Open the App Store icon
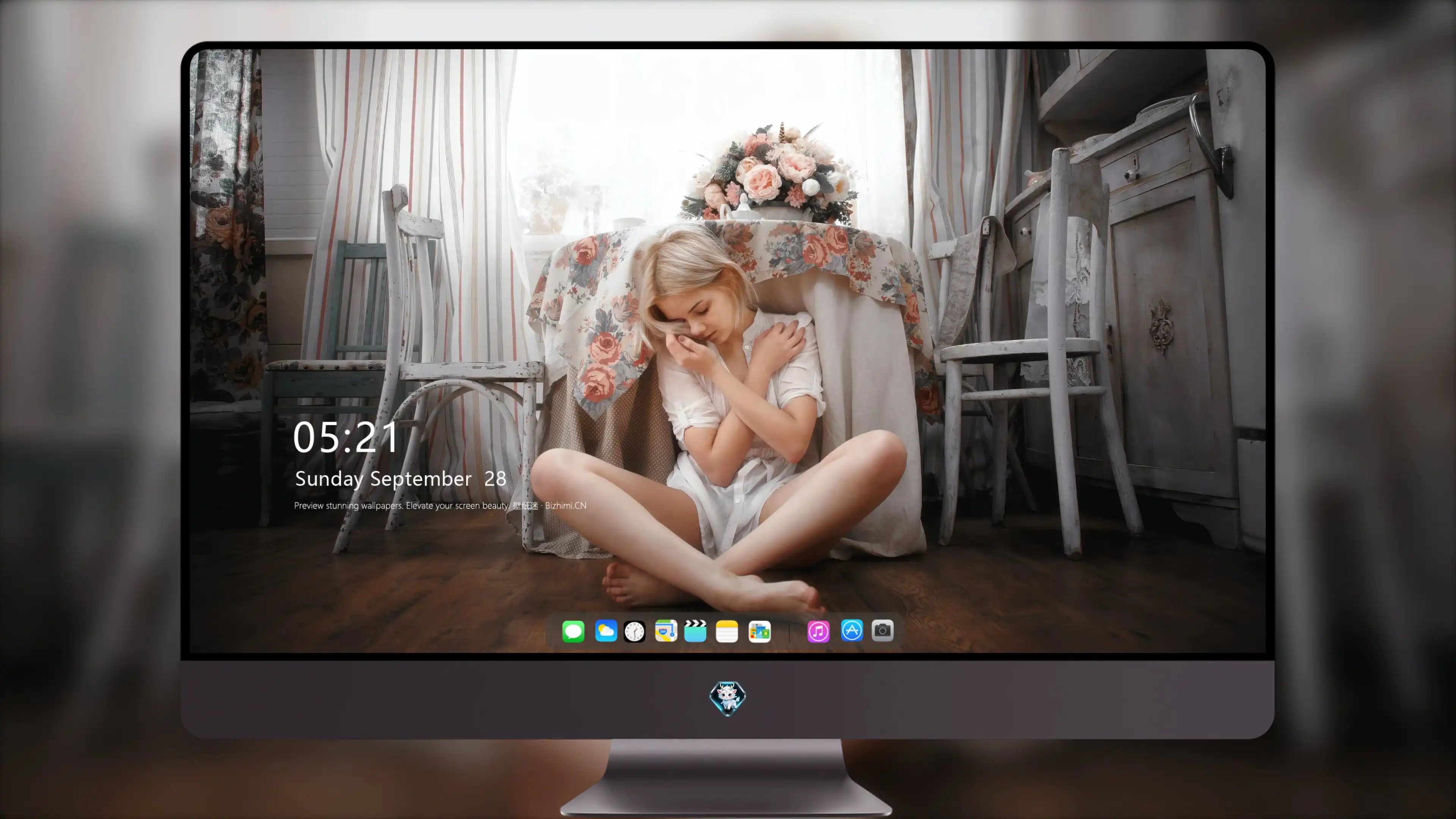Viewport: 1456px width, 819px height. pyautogui.click(x=852, y=630)
